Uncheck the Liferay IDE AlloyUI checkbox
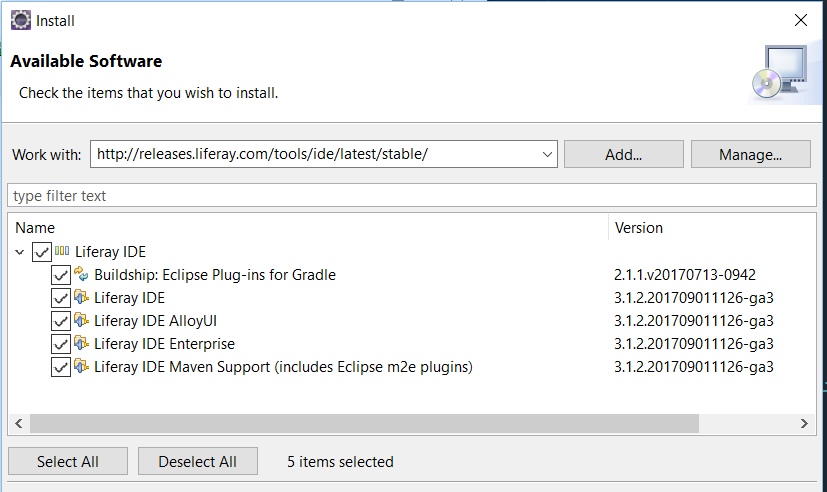 (x=61, y=321)
